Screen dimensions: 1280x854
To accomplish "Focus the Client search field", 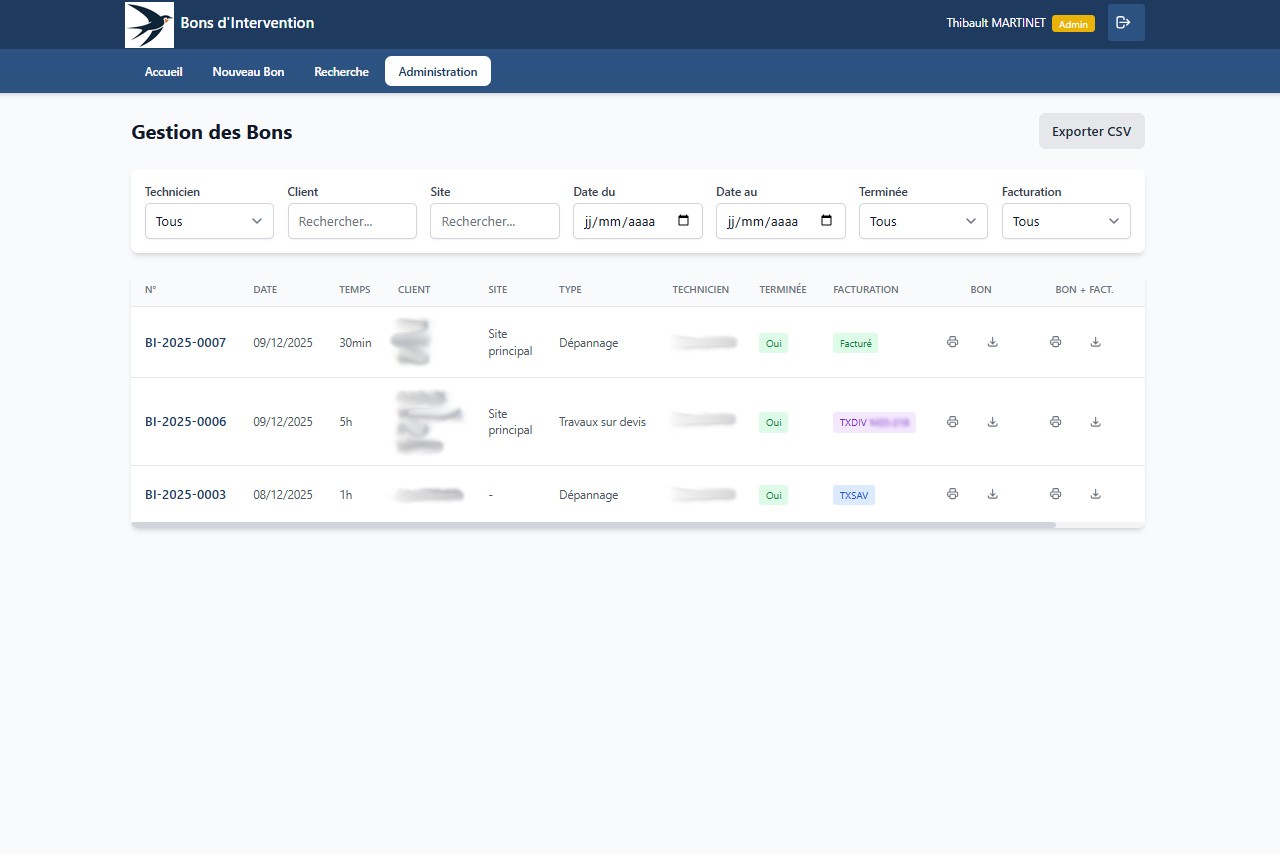I will [x=352, y=221].
